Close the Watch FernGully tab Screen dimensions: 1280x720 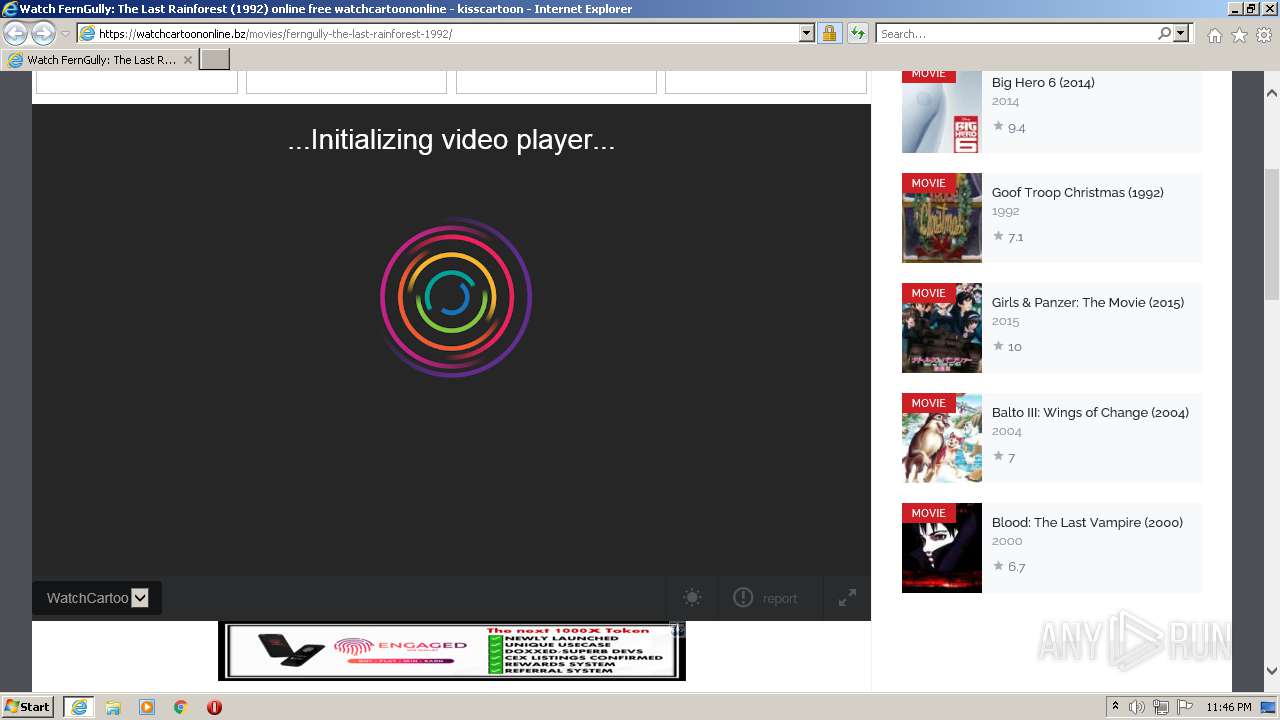coord(187,60)
